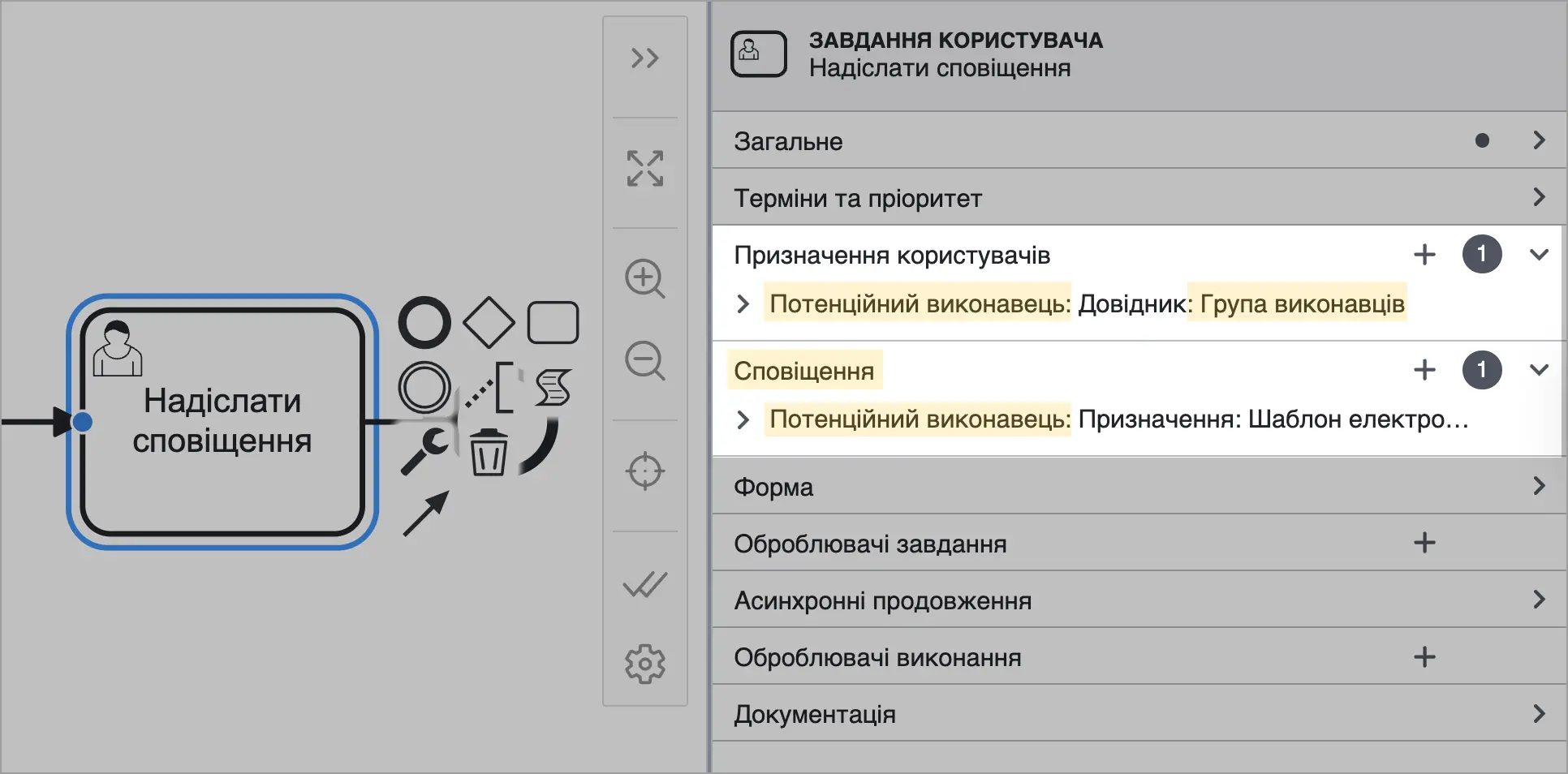Change element type with the wrench icon
Screen dimensions: 1568x774
click(424, 450)
